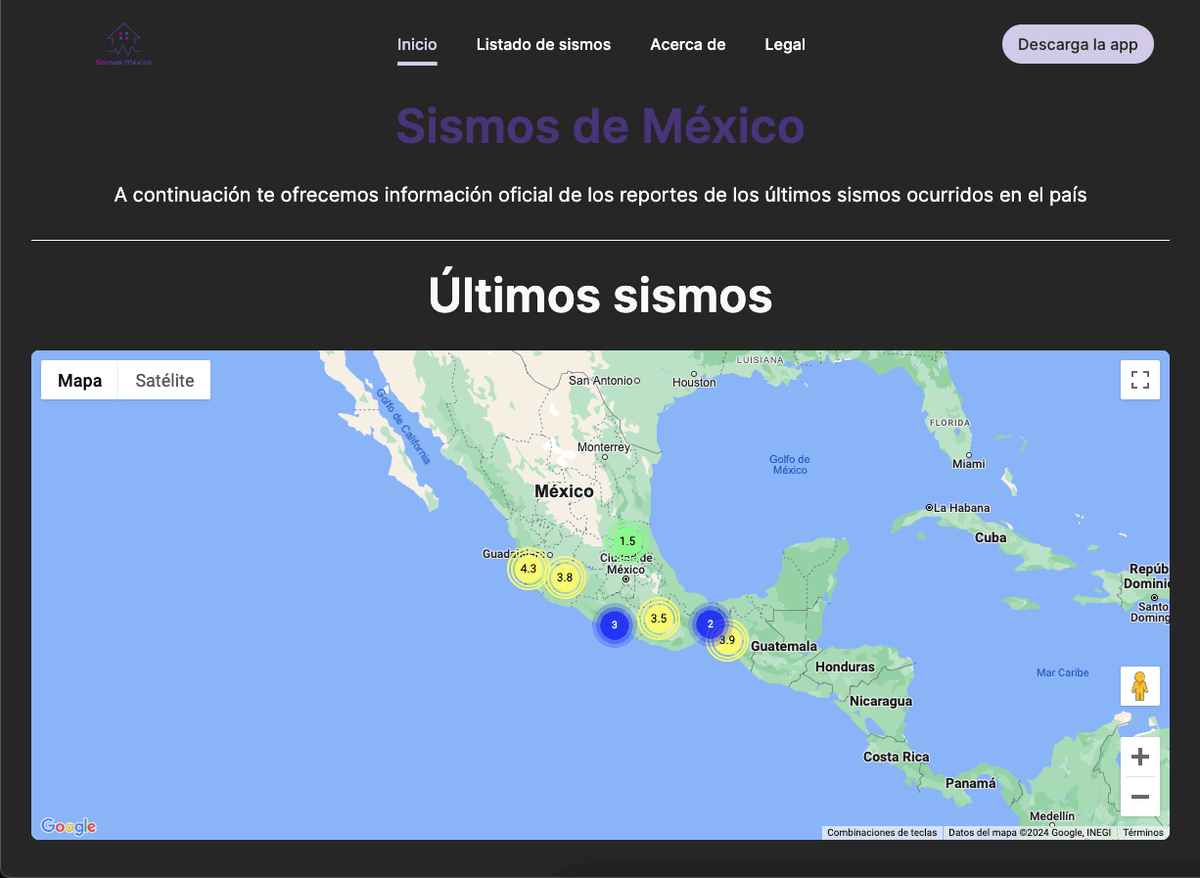Click the bold México country label
The image size is (1200, 878).
pos(564,491)
